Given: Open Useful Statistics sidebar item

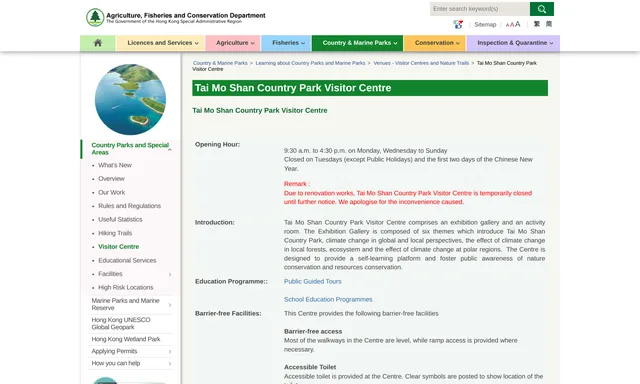Looking at the screenshot, I should (120, 220).
